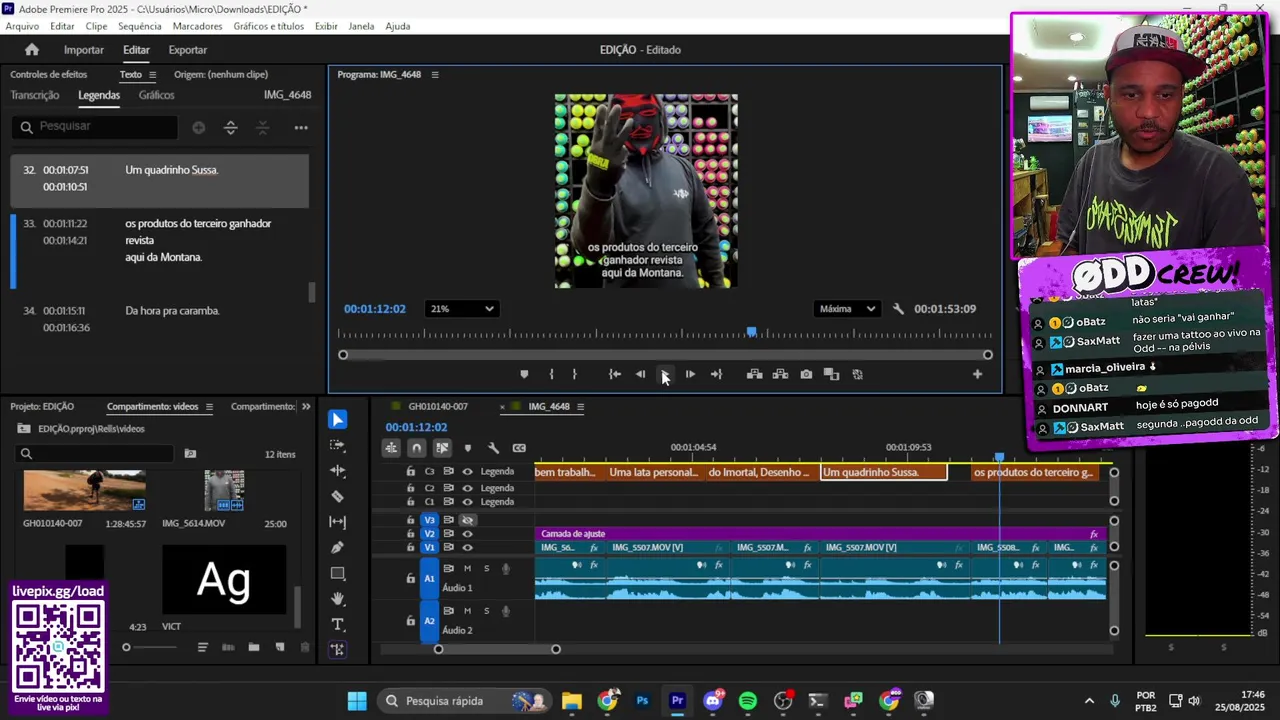Mute audio track A1
This screenshot has height=720, width=1280.
point(467,568)
